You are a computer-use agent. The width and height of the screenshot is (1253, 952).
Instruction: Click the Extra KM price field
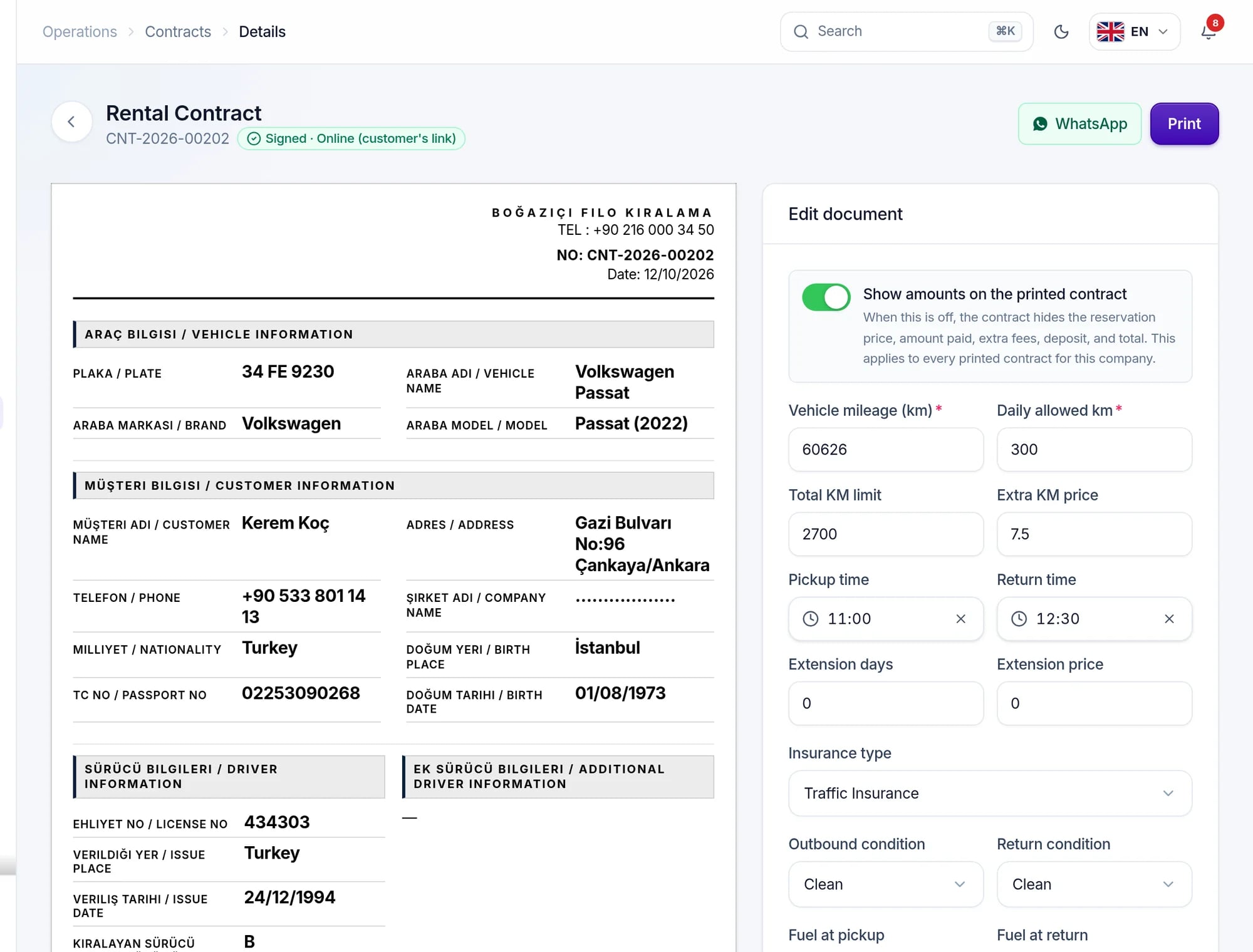(x=1094, y=534)
